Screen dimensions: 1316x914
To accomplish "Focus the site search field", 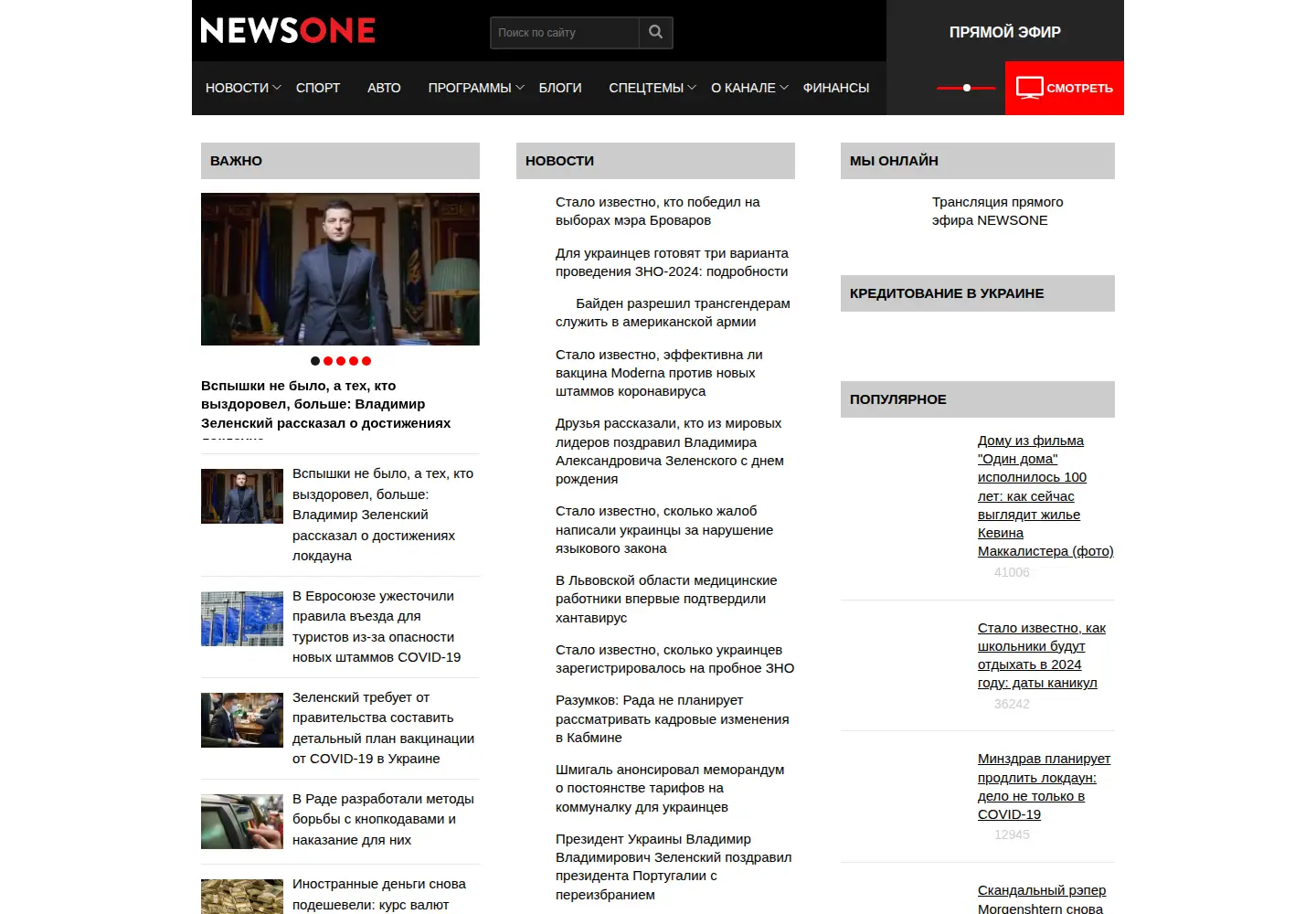I will tap(565, 32).
